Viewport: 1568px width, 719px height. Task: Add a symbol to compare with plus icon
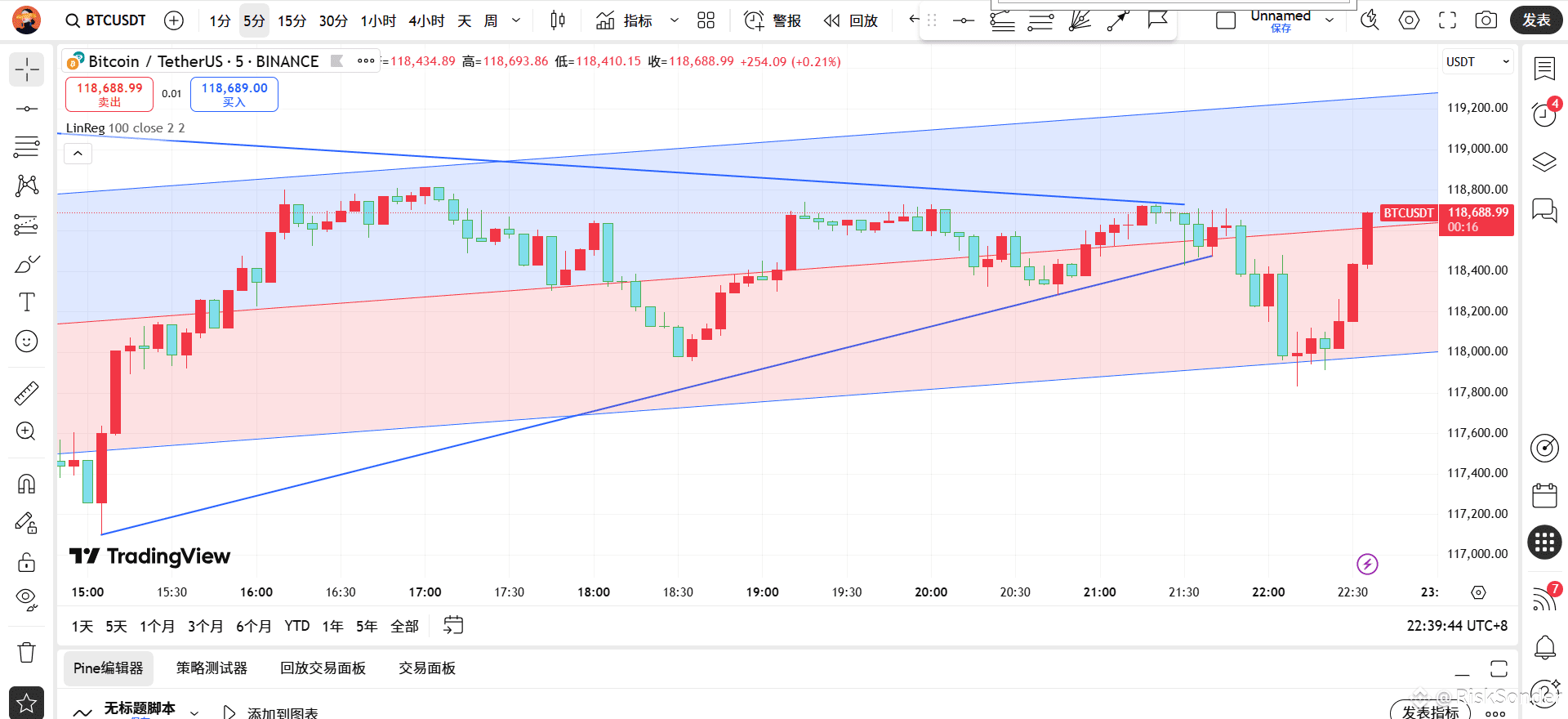174,20
